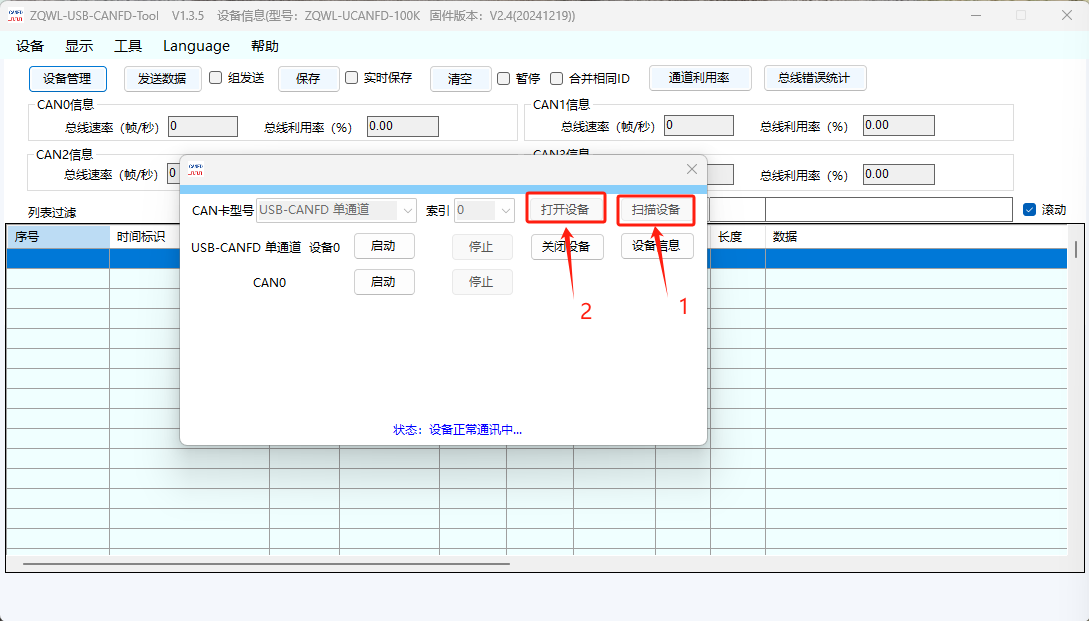Click the dialog's small logo icon
1089x621 pixels.
pyautogui.click(x=196, y=170)
